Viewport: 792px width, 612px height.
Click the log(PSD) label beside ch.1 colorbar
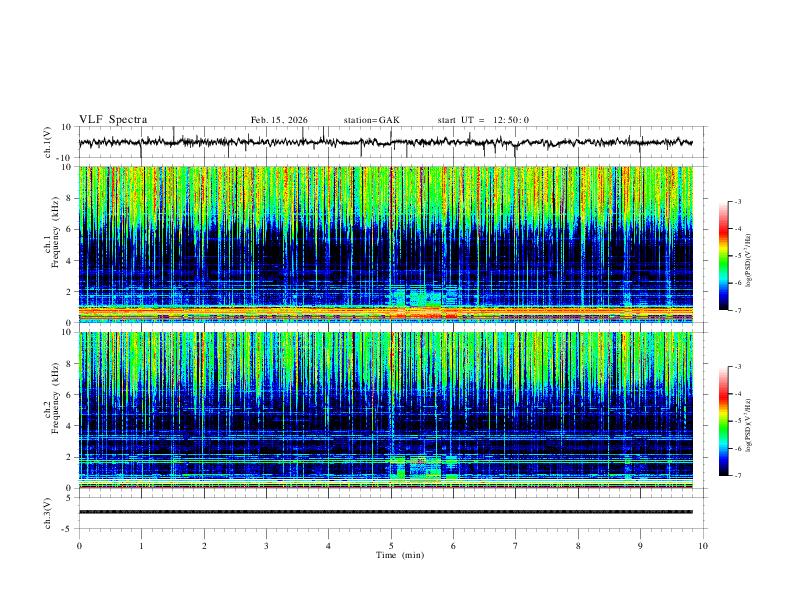click(x=748, y=260)
